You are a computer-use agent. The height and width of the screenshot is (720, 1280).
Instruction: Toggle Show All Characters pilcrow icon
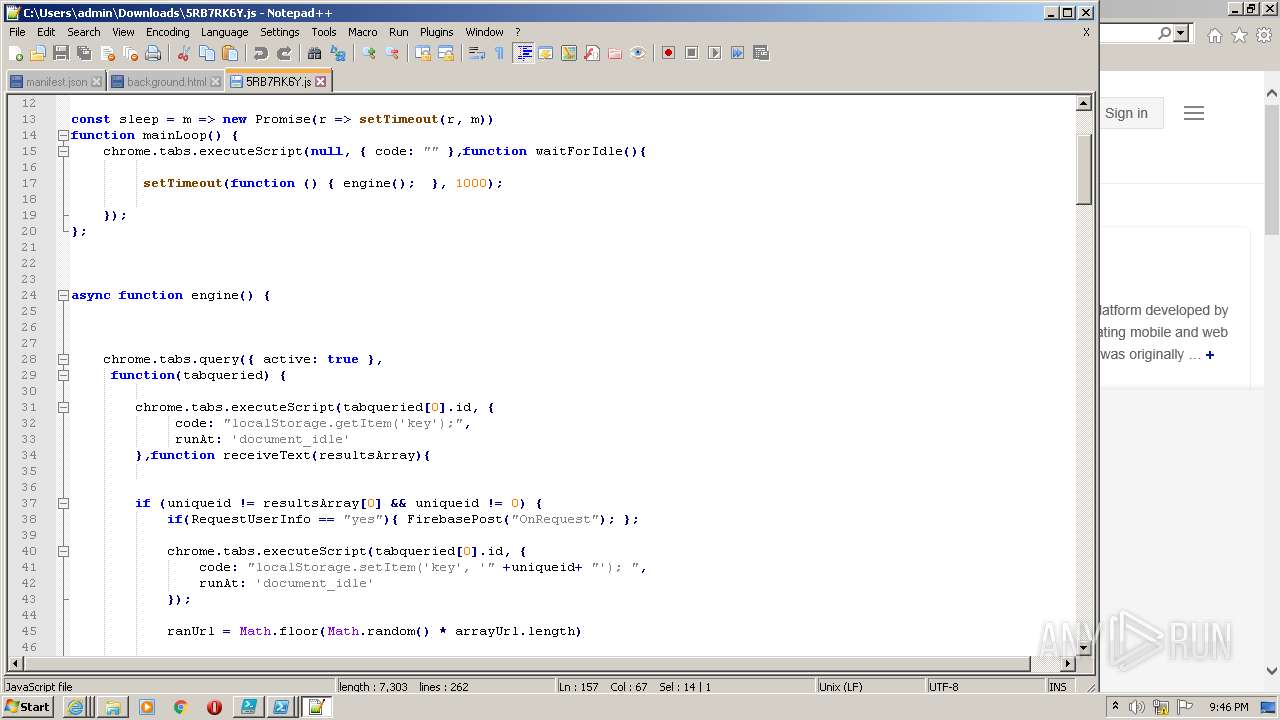coord(500,53)
